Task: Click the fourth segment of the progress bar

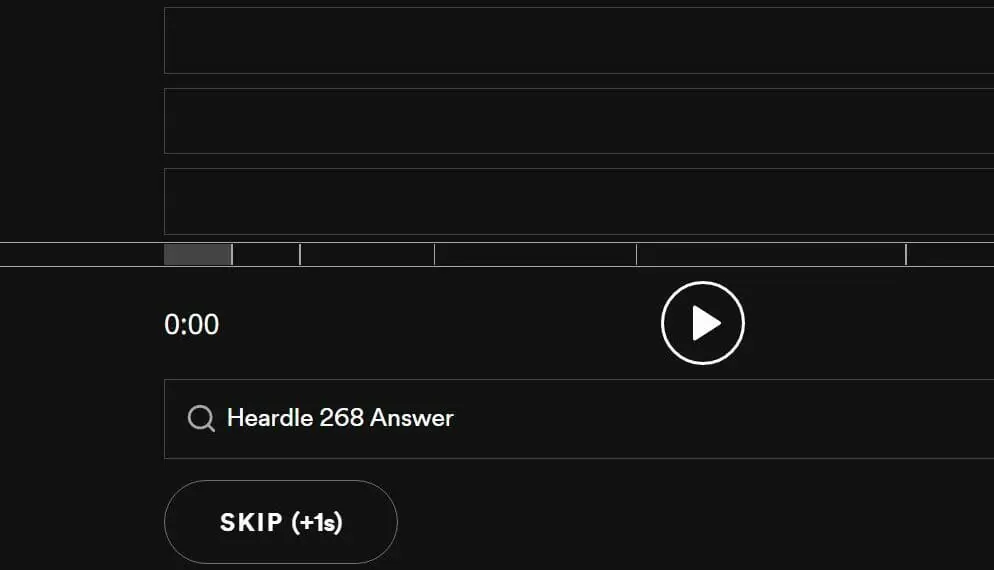Action: (535, 255)
